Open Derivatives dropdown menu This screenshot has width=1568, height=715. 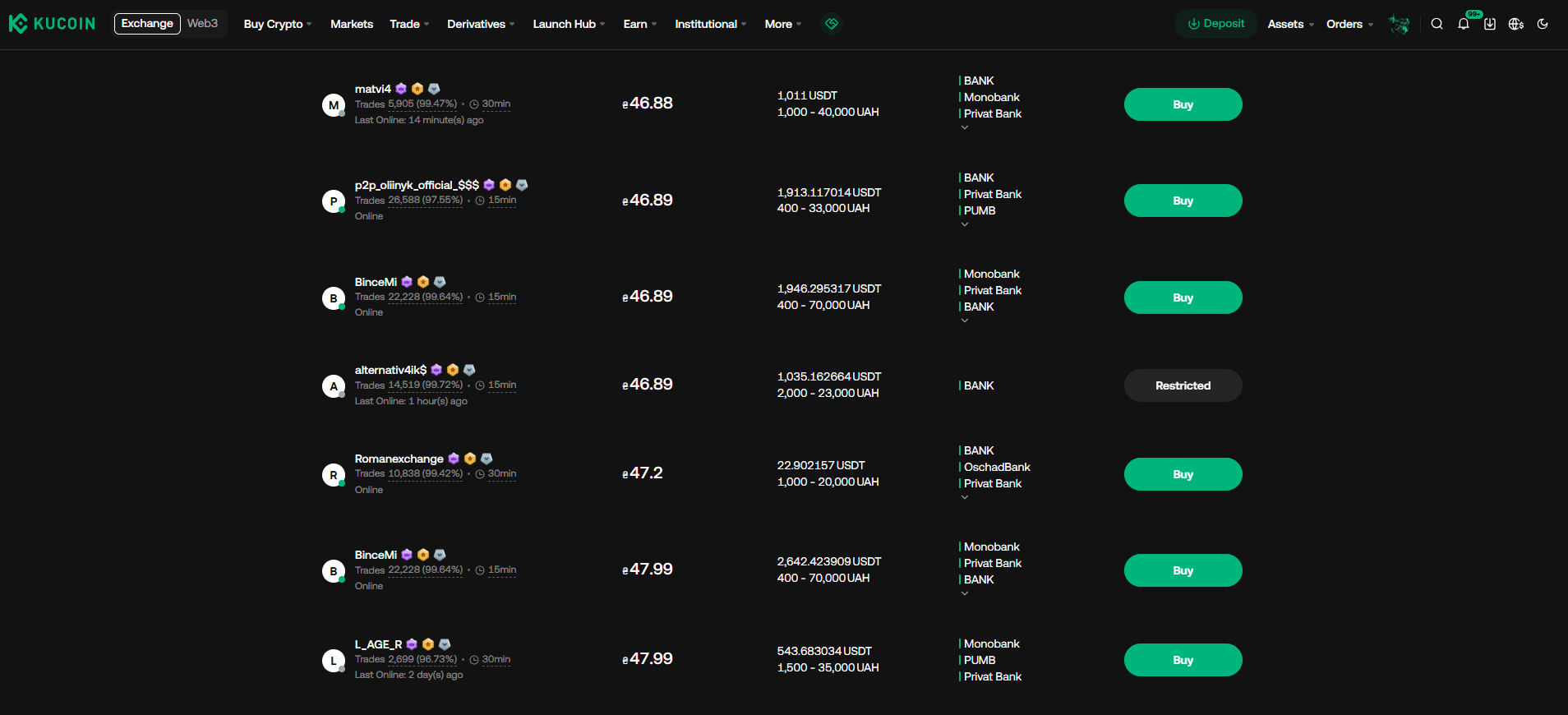click(x=481, y=24)
